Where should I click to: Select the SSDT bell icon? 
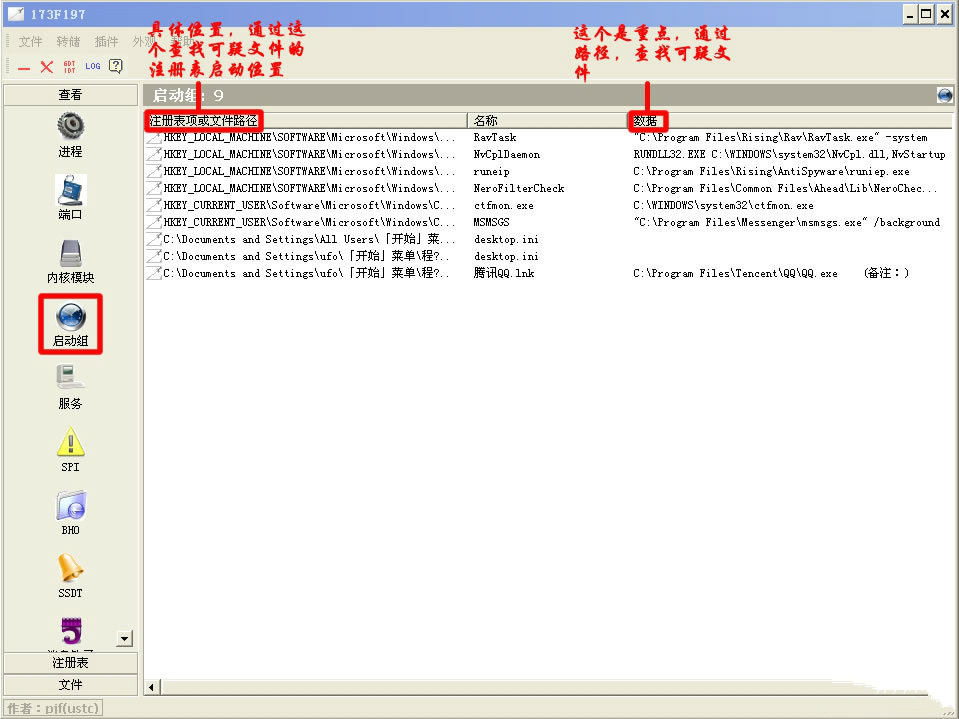coord(70,568)
